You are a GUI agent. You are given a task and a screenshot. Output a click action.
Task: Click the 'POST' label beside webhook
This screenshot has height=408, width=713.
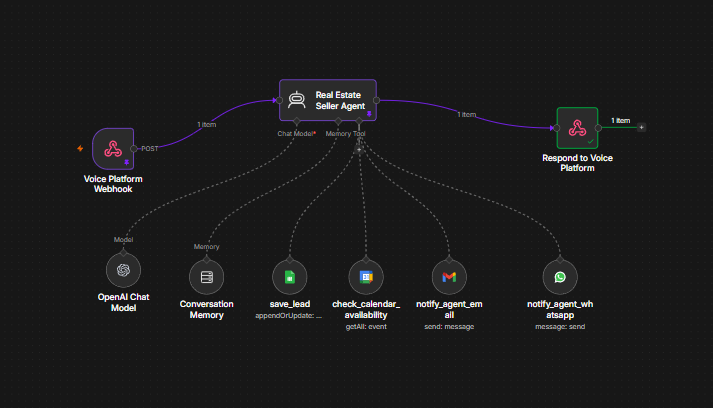150,149
